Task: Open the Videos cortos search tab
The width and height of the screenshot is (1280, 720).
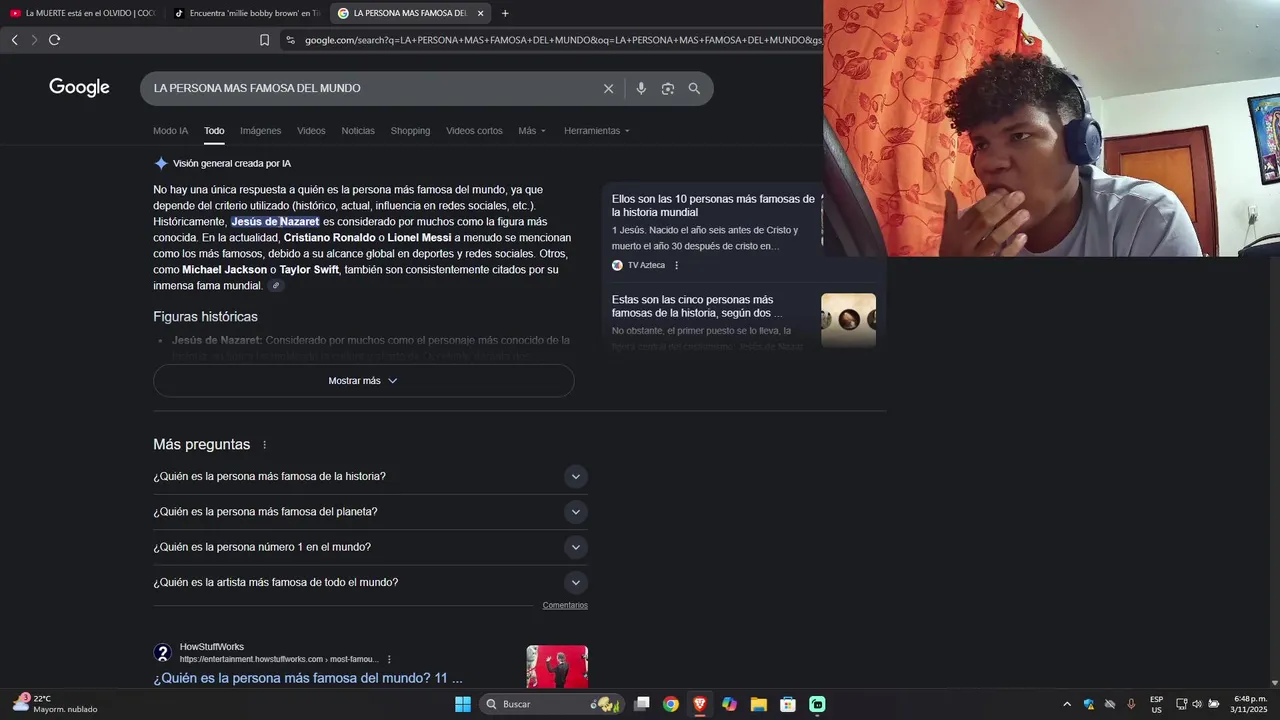Action: [x=474, y=131]
